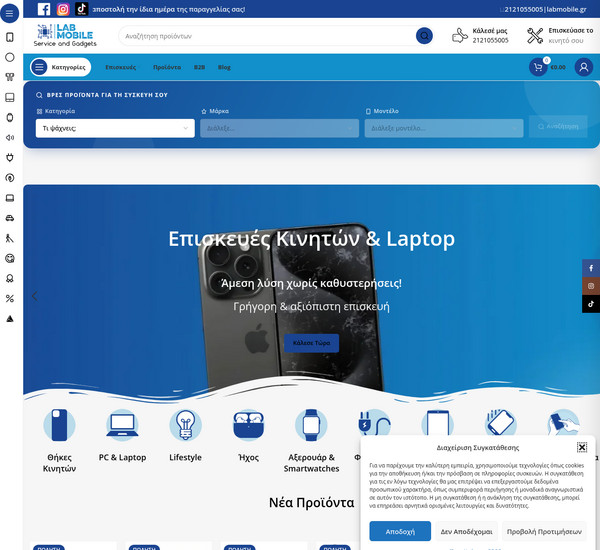Screen dimensions: 600x550
Task: Open the TikTok profile from the top bar
Action: (82, 9)
